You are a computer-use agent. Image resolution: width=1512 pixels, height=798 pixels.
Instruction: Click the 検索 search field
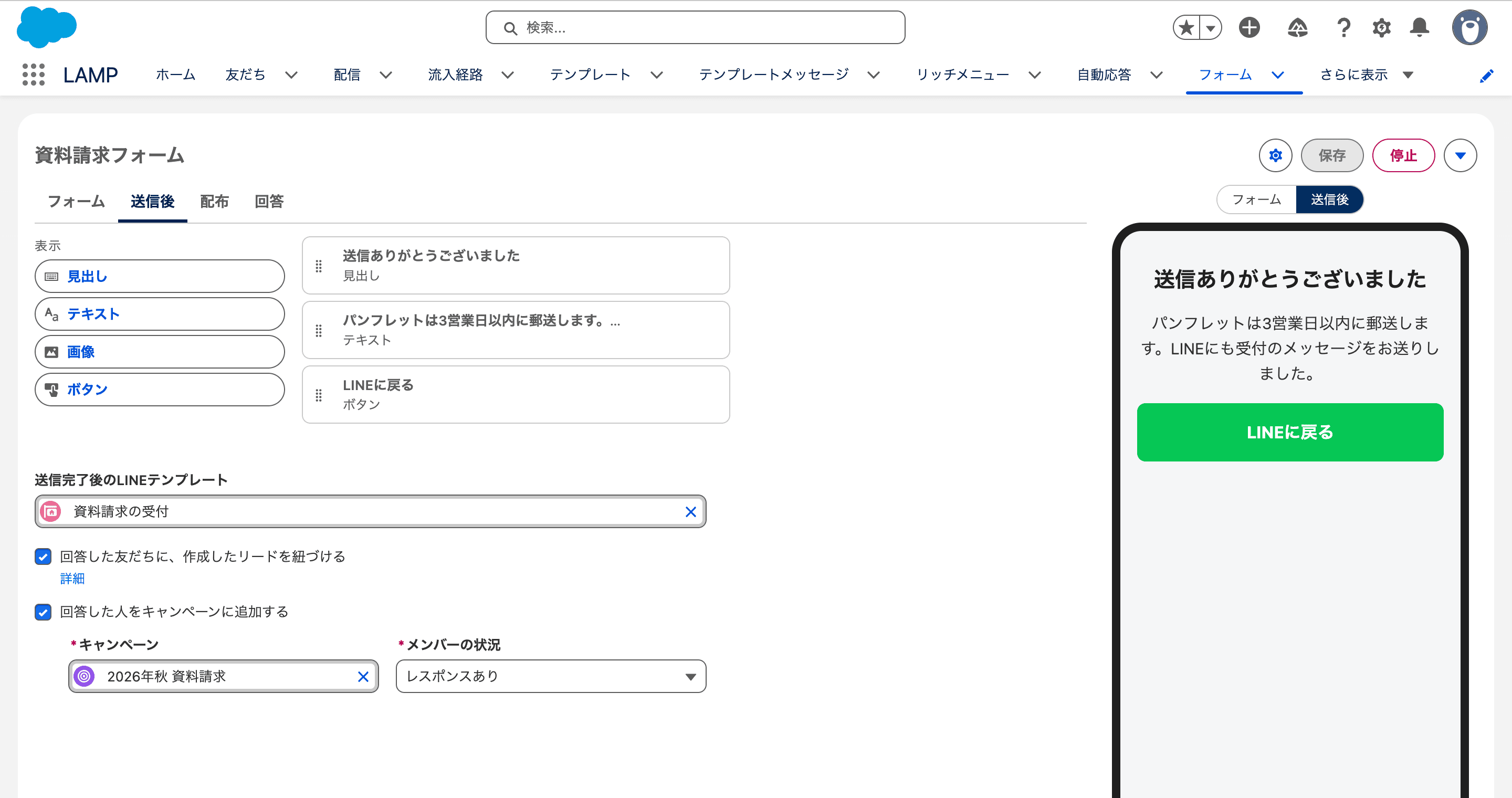tap(695, 28)
